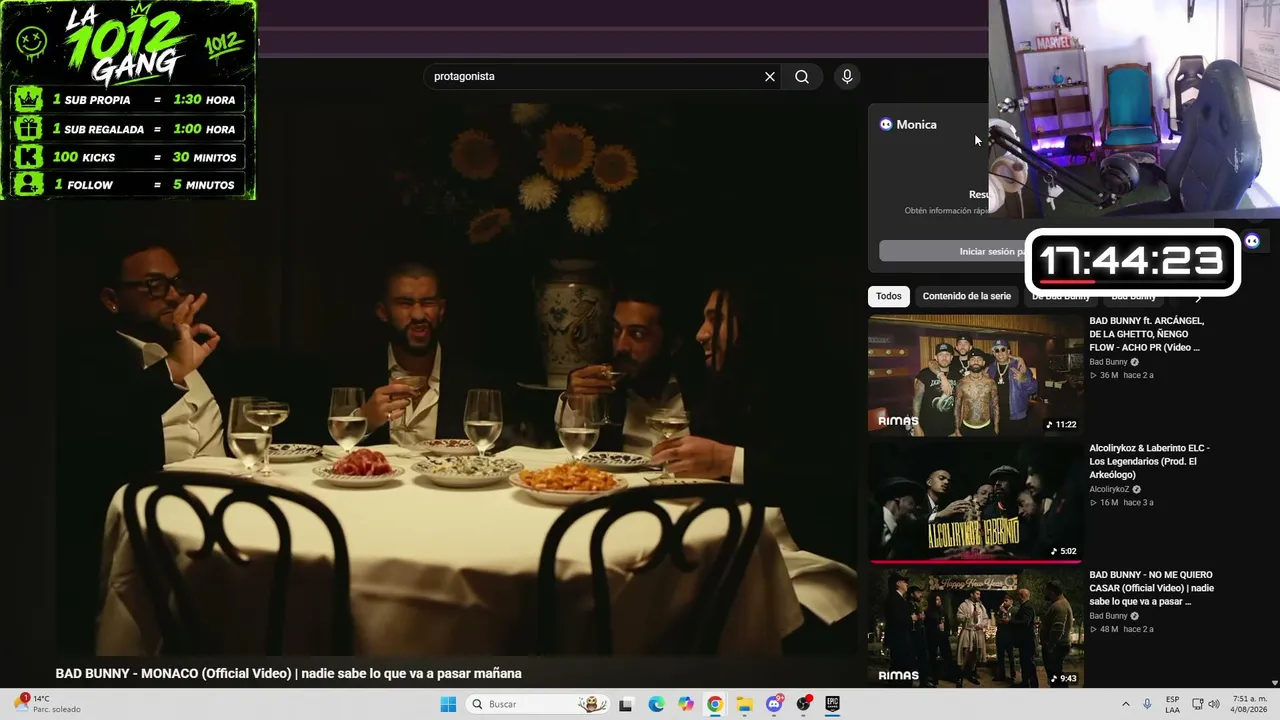Click the magnifier search button
This screenshot has height=720, width=1280.
pyautogui.click(x=802, y=77)
